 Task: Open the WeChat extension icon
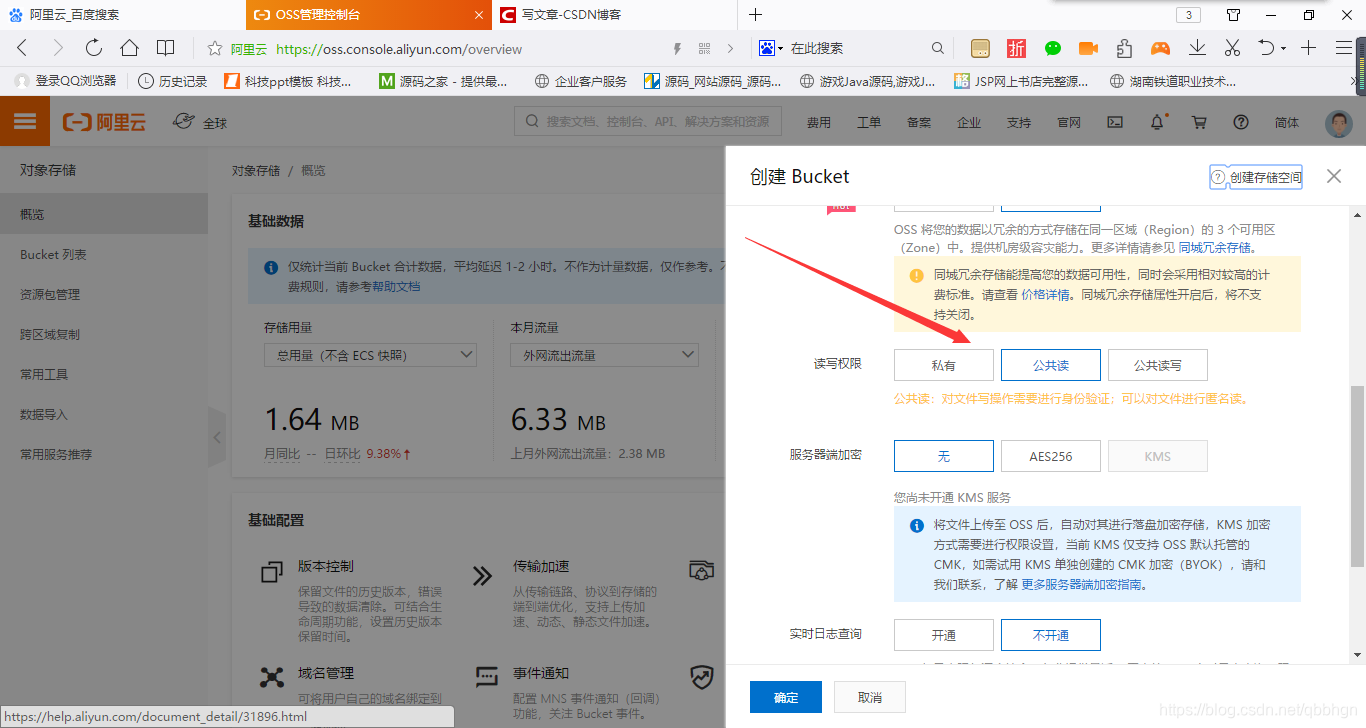tap(1053, 48)
